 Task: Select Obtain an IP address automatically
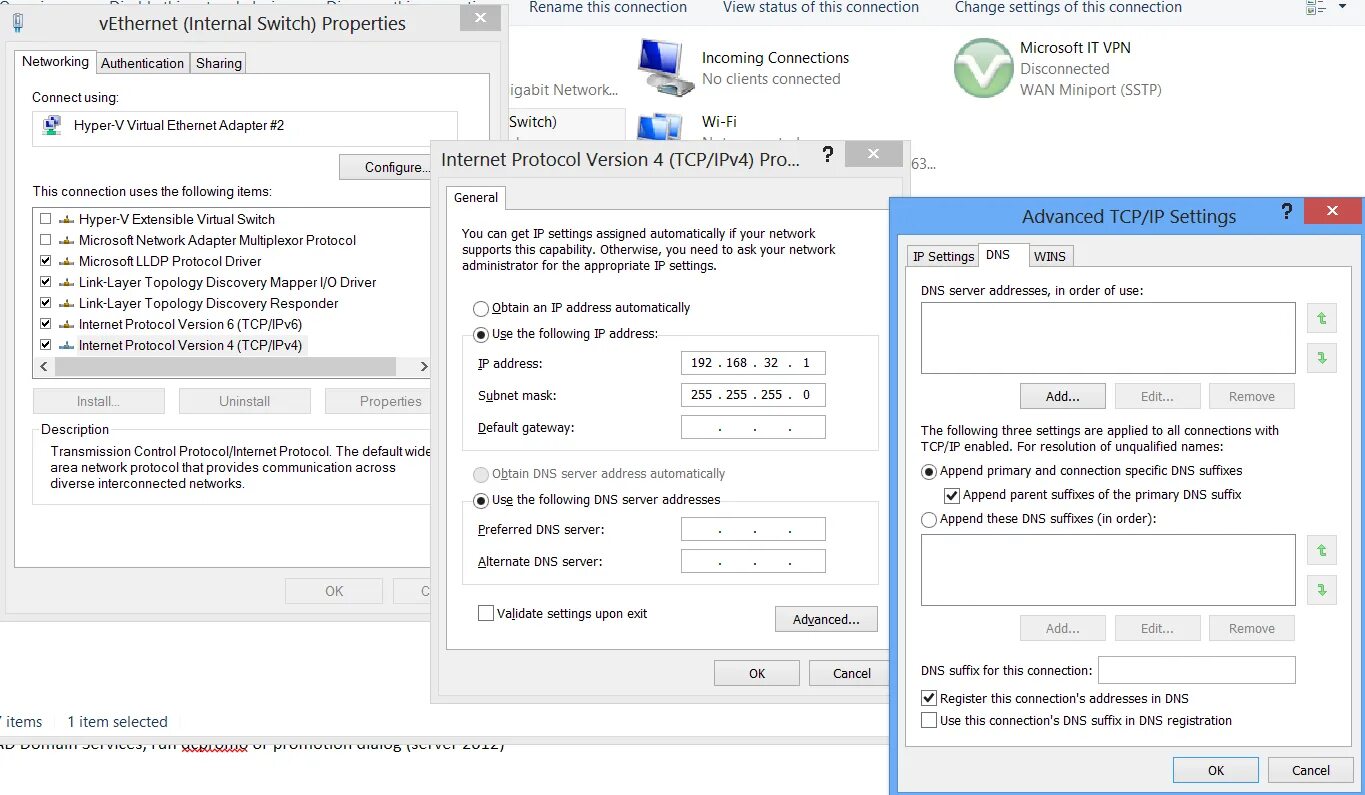(x=481, y=308)
